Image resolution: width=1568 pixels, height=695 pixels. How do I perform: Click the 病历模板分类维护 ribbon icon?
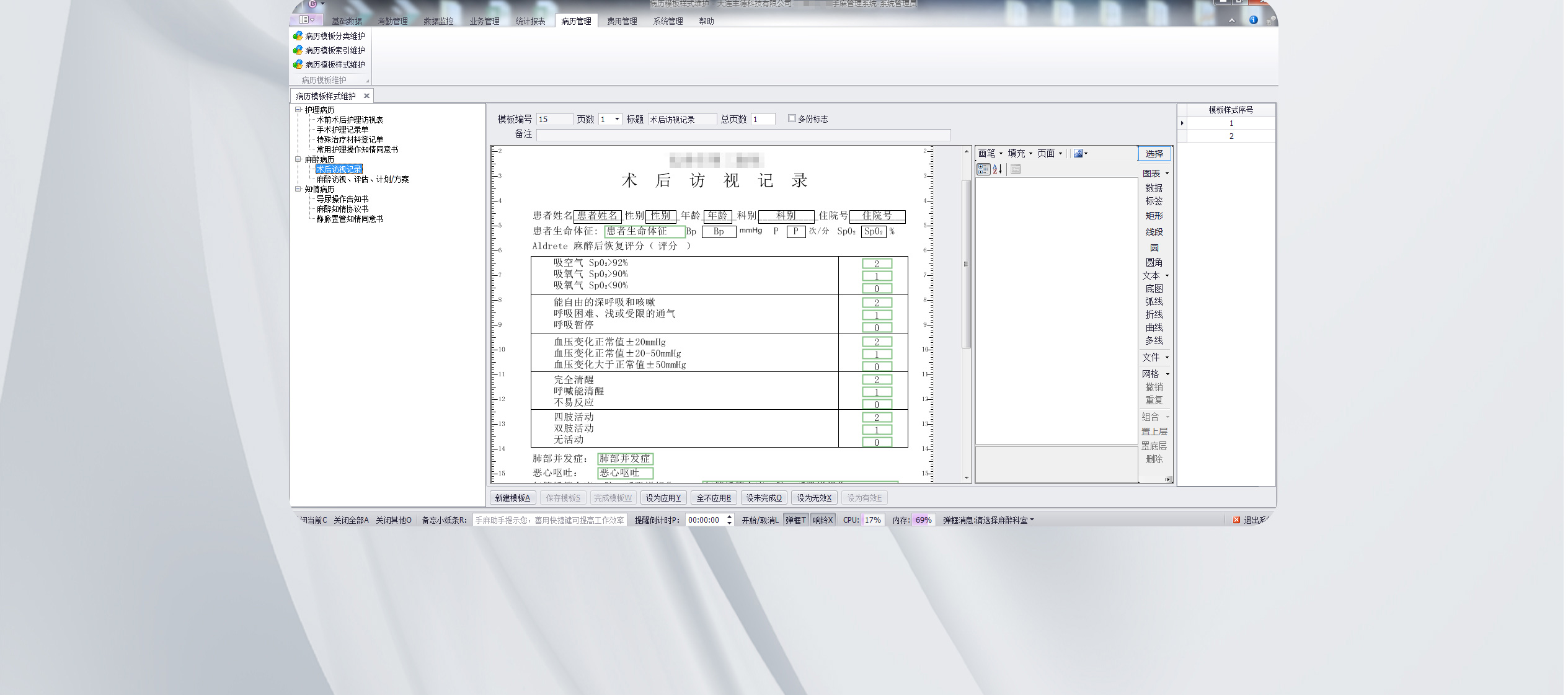click(x=298, y=36)
